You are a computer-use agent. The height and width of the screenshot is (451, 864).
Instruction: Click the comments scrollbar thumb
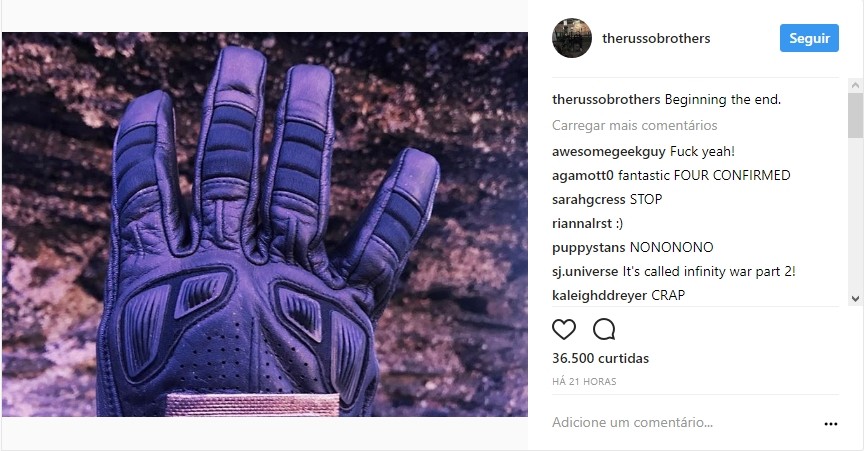(855, 115)
